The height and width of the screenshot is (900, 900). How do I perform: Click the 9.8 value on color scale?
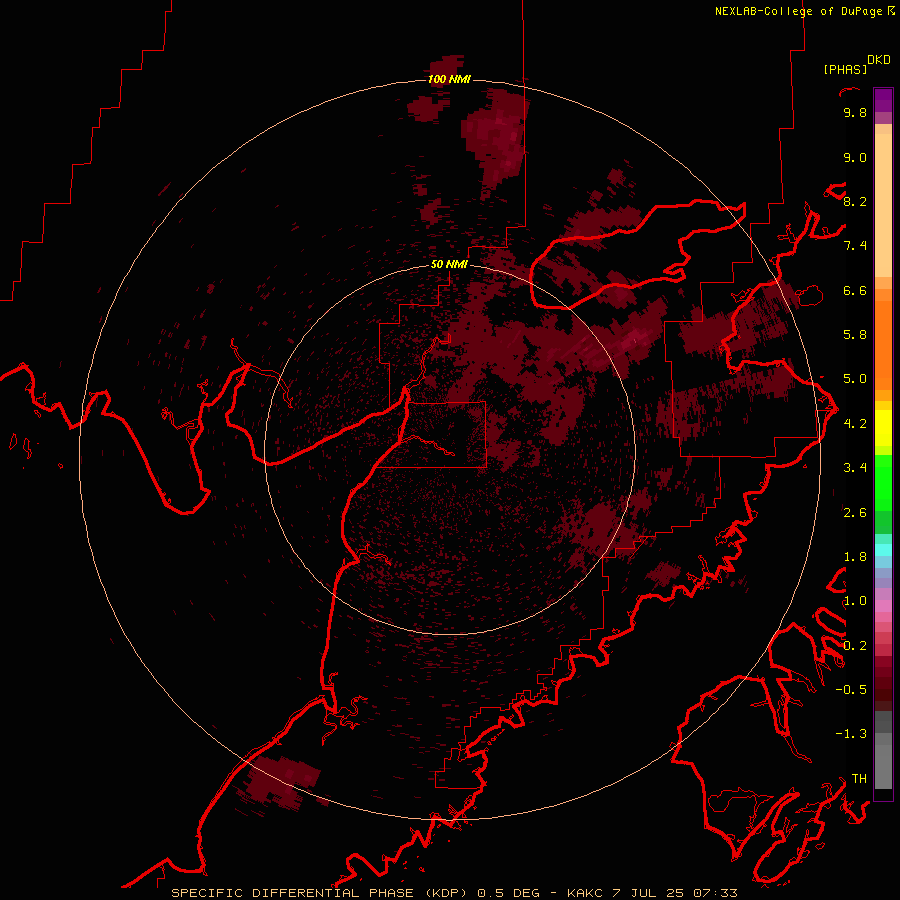pyautogui.click(x=855, y=113)
